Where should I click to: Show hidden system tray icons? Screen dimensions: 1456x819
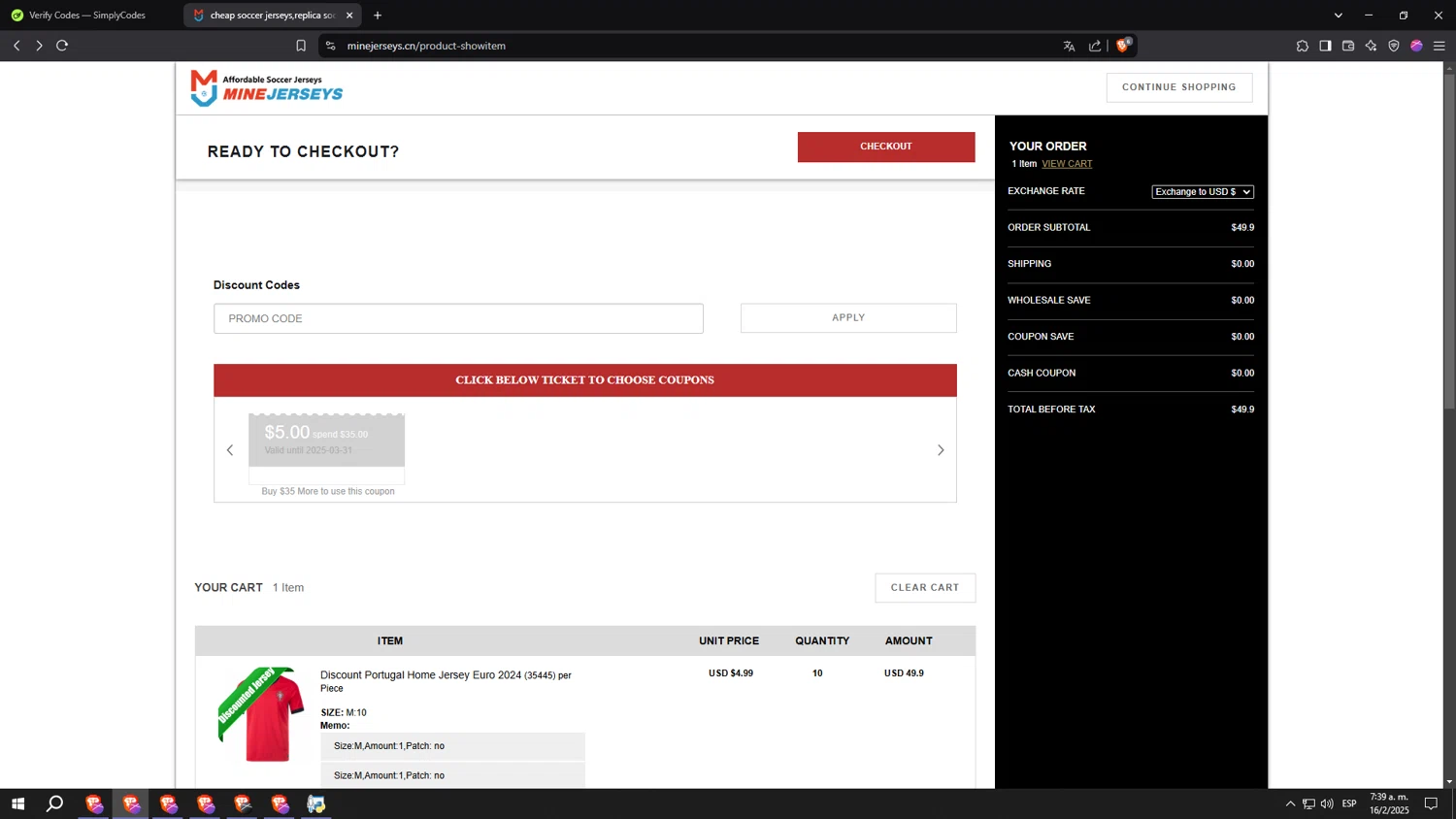(1290, 803)
